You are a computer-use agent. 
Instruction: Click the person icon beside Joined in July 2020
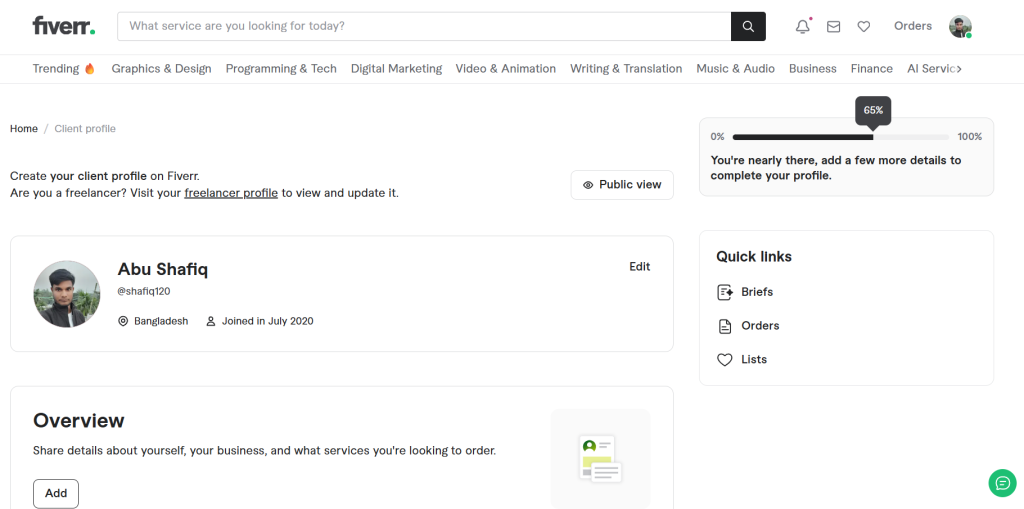pos(210,321)
